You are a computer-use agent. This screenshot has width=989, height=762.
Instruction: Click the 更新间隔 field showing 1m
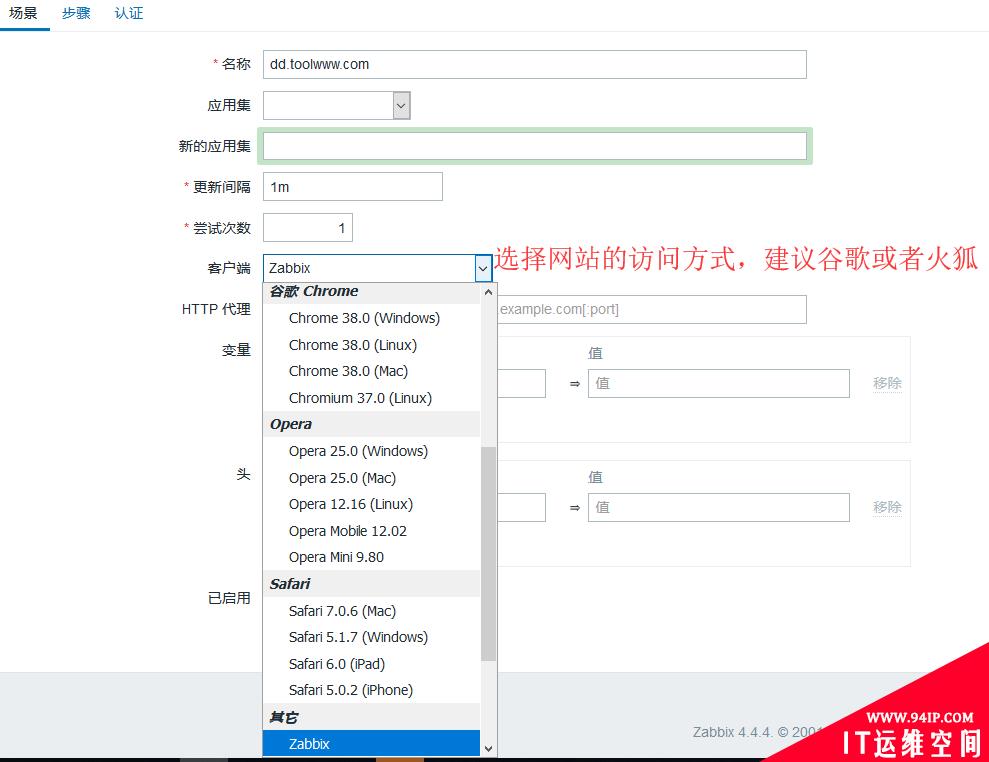pyautogui.click(x=353, y=187)
